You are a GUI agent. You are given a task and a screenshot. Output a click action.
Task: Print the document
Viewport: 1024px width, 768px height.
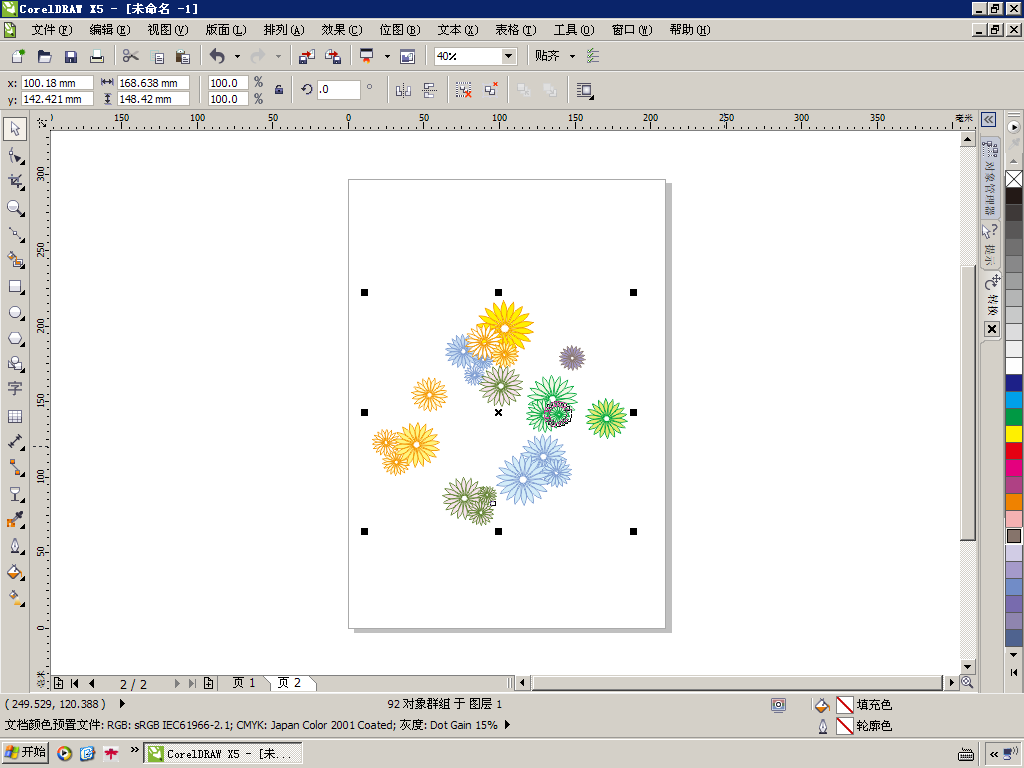click(x=97, y=56)
